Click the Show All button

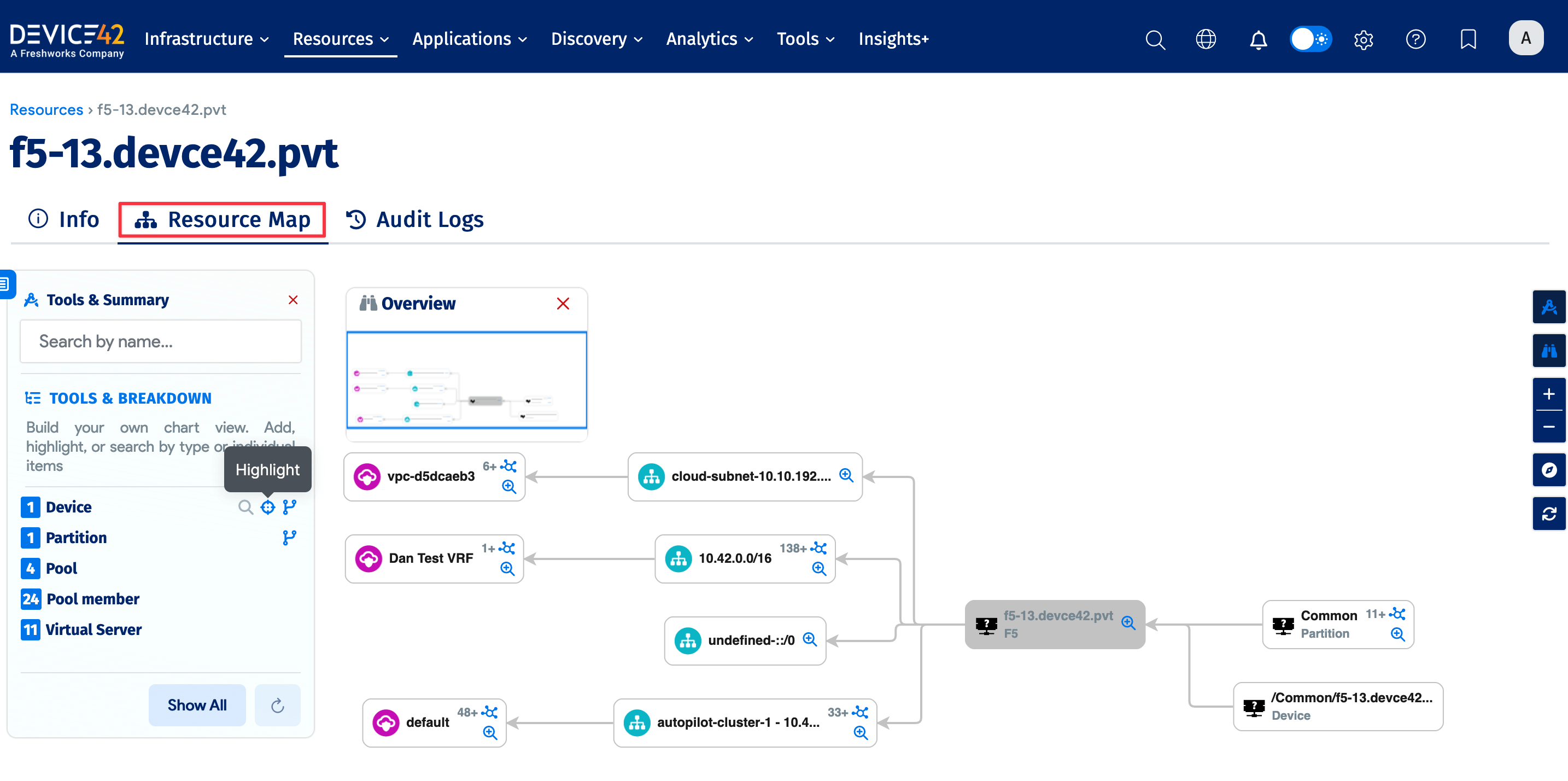197,705
